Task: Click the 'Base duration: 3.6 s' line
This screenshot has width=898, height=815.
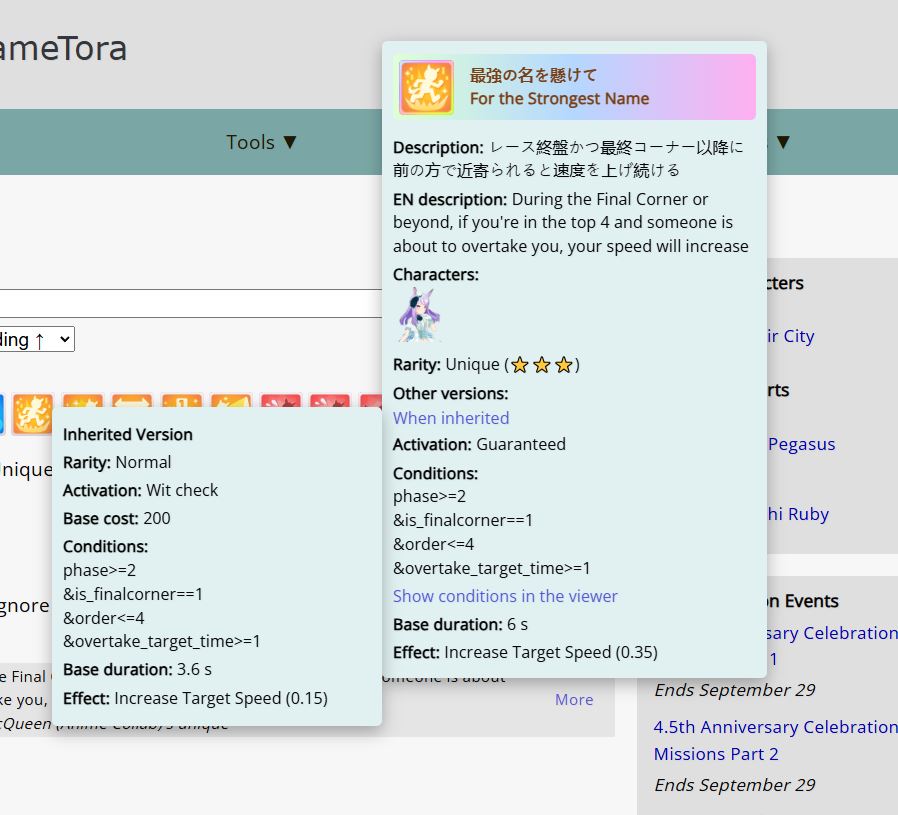Action: 137,669
